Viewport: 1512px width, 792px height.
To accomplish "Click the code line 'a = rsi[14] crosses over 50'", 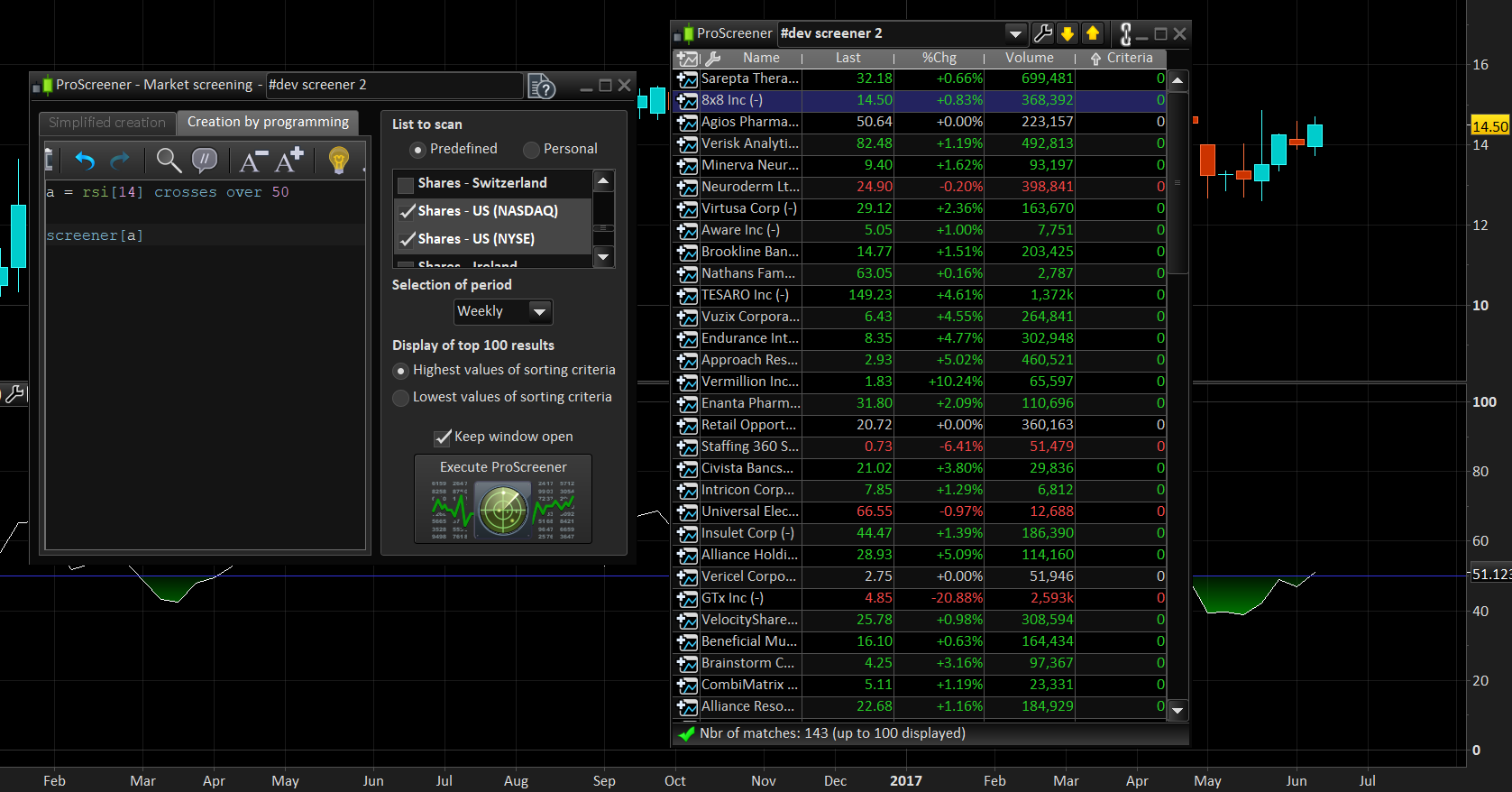I will click(x=168, y=192).
